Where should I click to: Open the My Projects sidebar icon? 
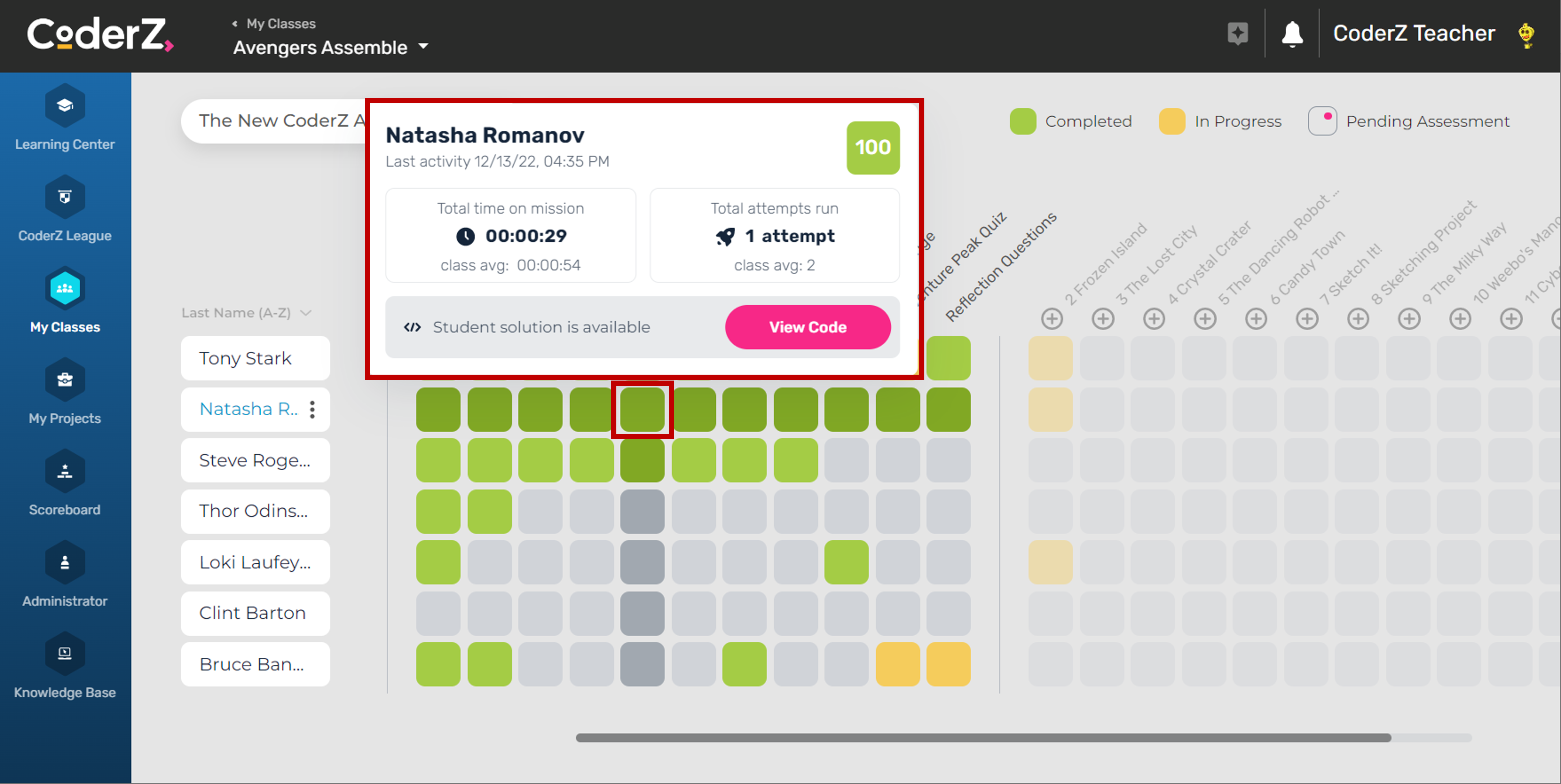65,380
